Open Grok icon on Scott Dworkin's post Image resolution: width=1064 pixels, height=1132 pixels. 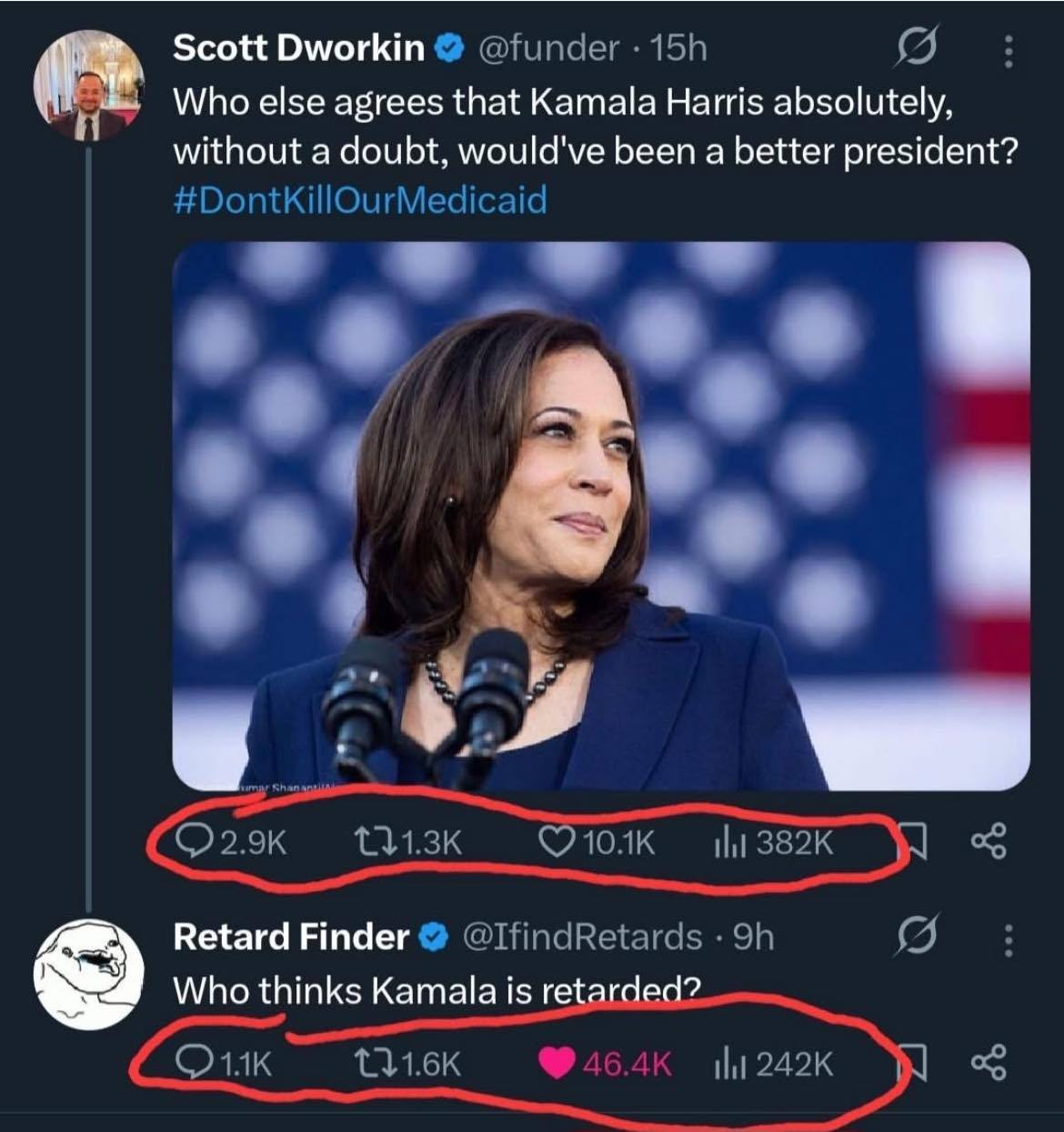point(916,49)
